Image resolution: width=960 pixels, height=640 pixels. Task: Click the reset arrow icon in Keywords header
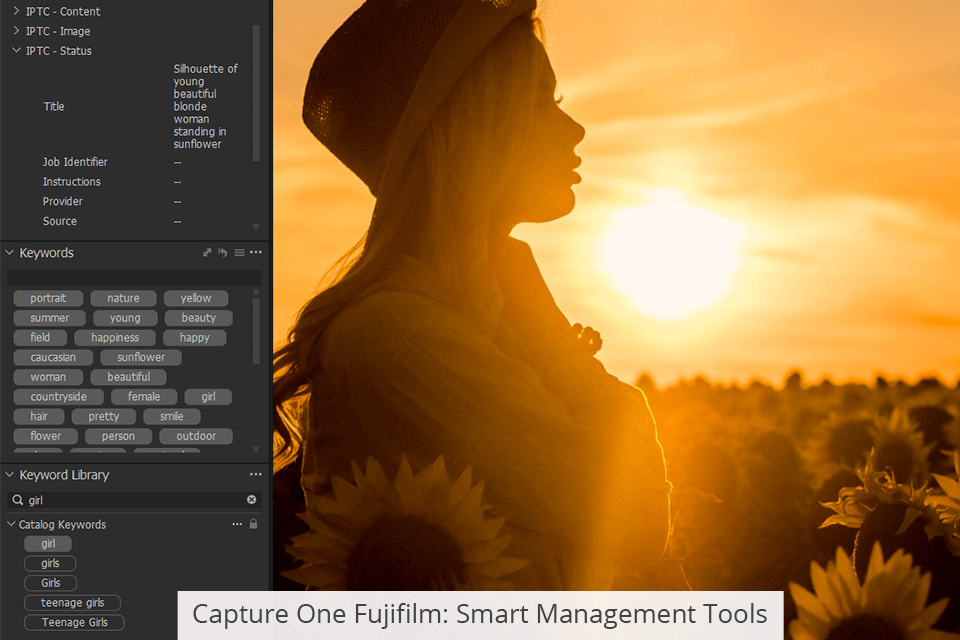click(223, 252)
